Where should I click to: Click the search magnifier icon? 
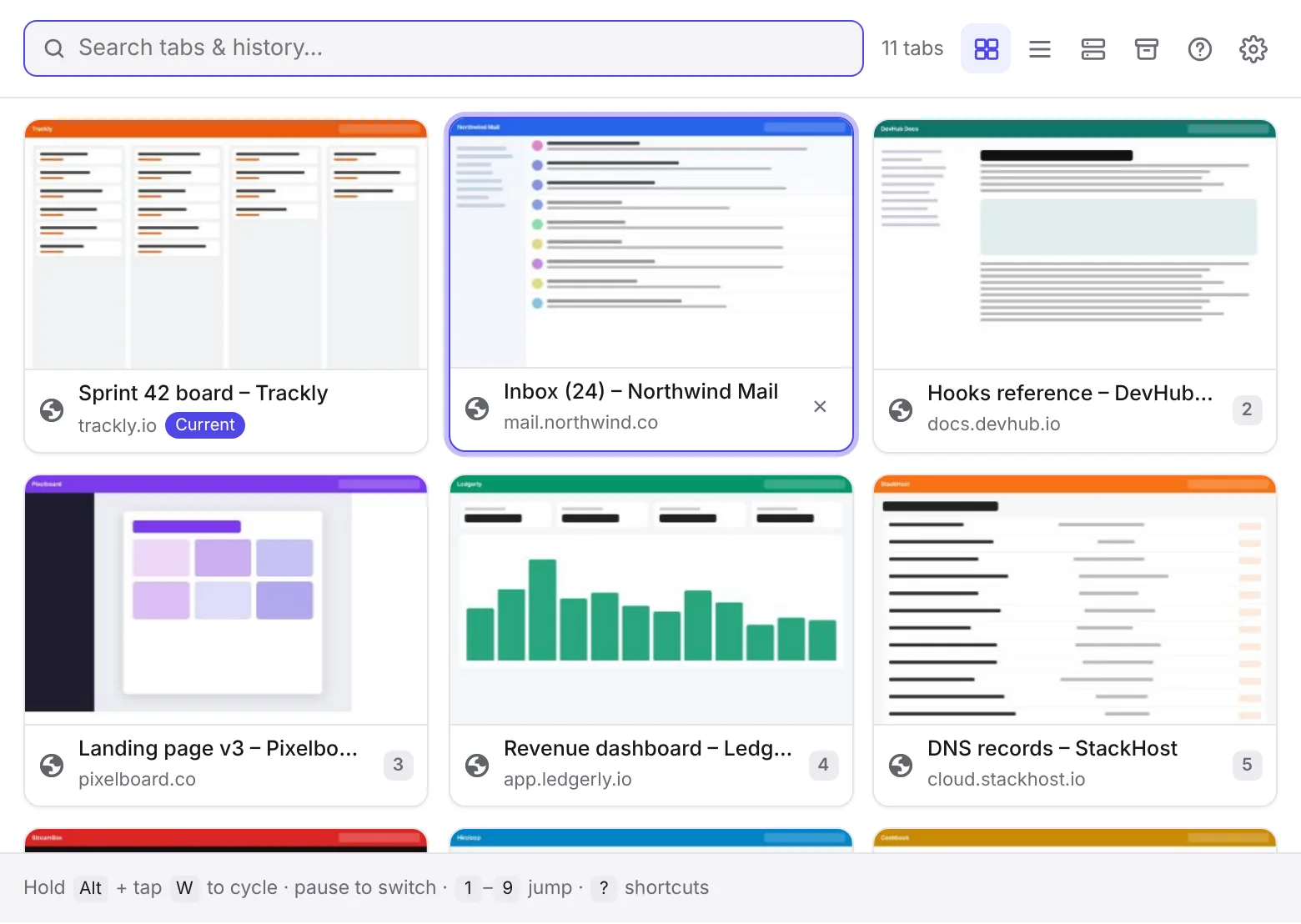pos(54,48)
